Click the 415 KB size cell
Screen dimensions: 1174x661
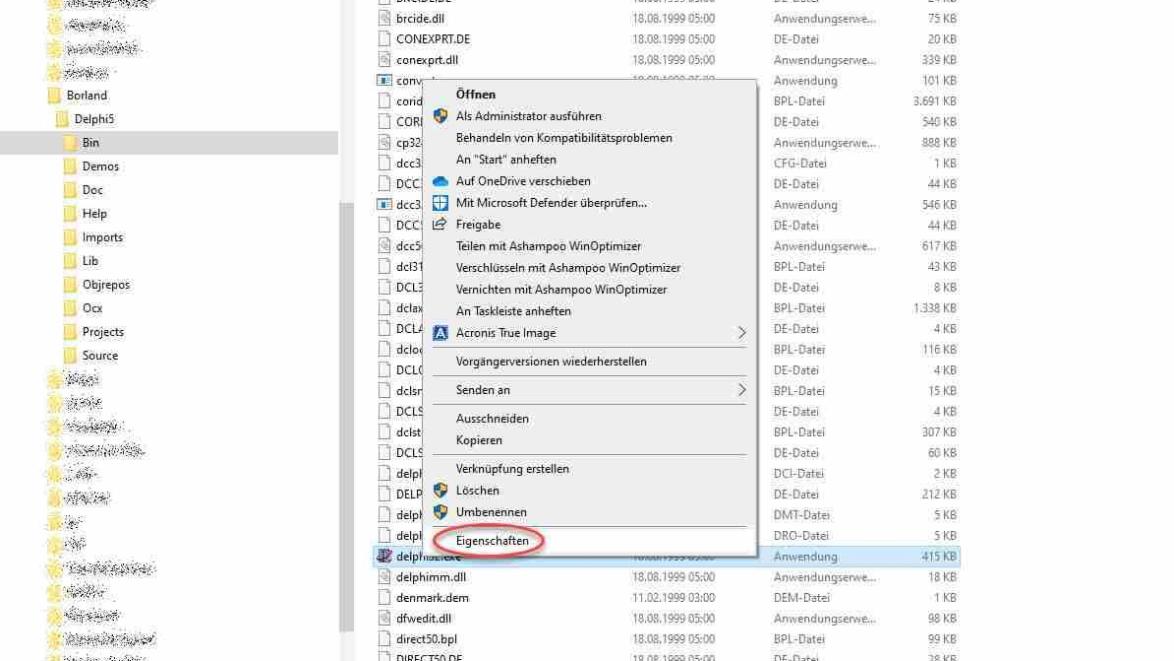coord(938,556)
